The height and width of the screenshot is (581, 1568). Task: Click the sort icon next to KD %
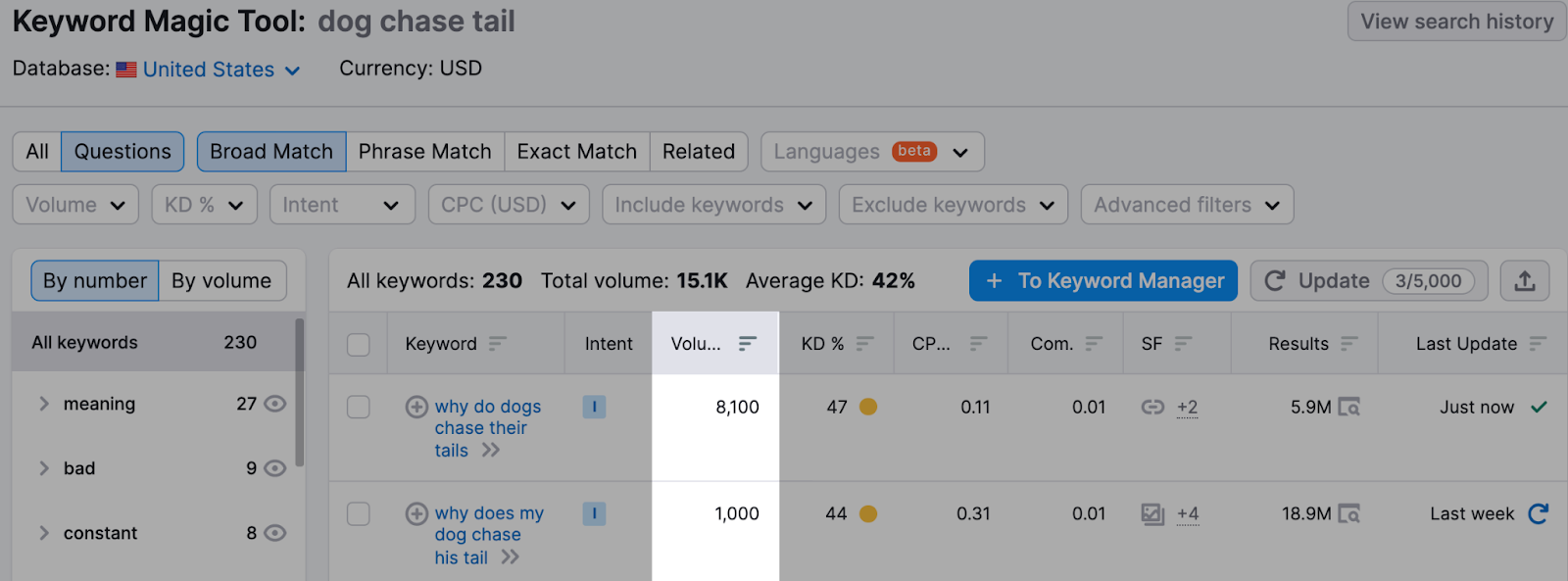[864, 344]
